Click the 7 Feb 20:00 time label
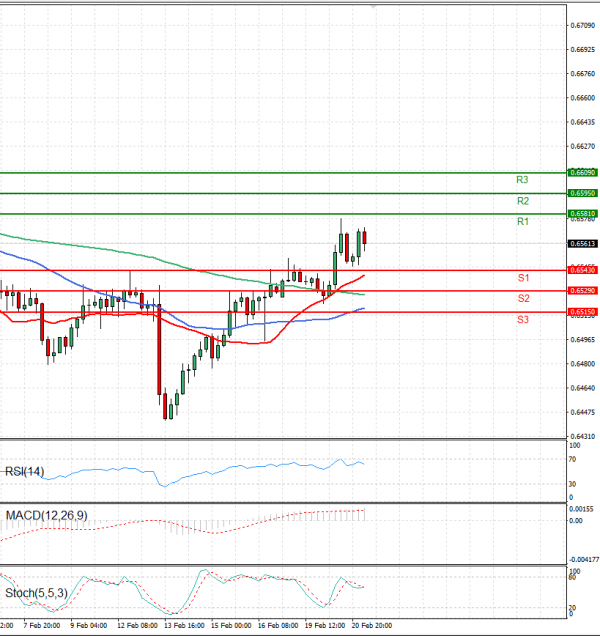600x636 pixels. [42, 625]
